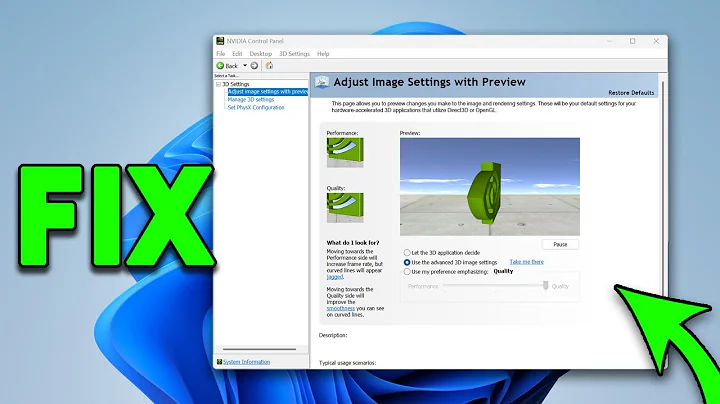Screen dimensions: 720x404
Task: Click the Adjust Image Settings with Preview title
Action: [429, 82]
